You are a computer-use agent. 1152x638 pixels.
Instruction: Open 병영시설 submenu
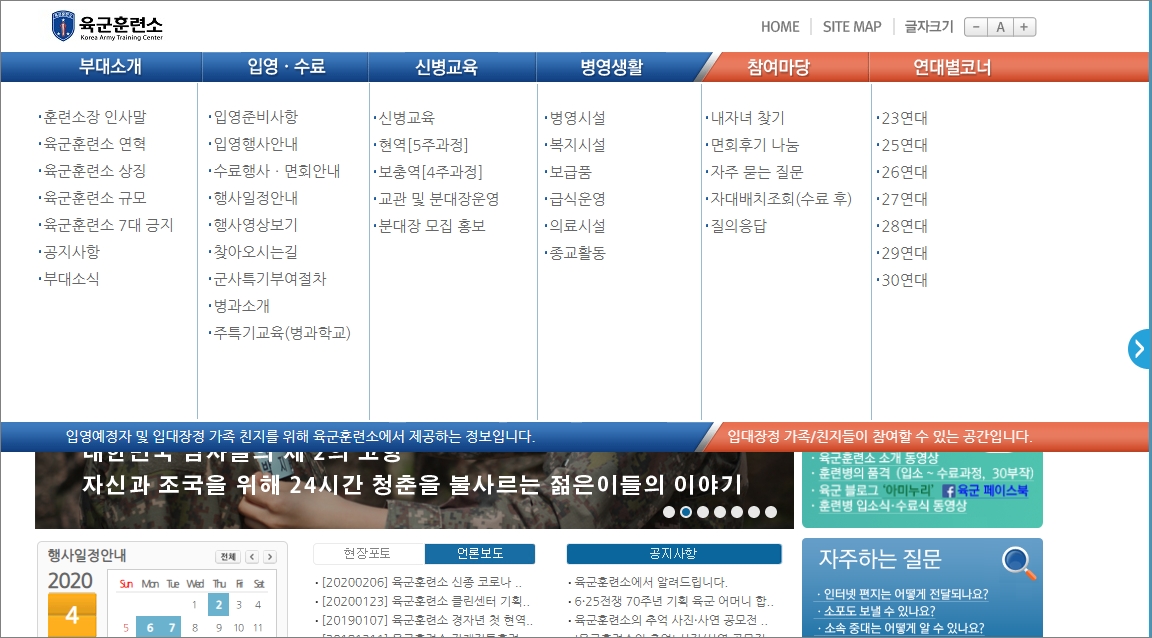click(x=577, y=118)
